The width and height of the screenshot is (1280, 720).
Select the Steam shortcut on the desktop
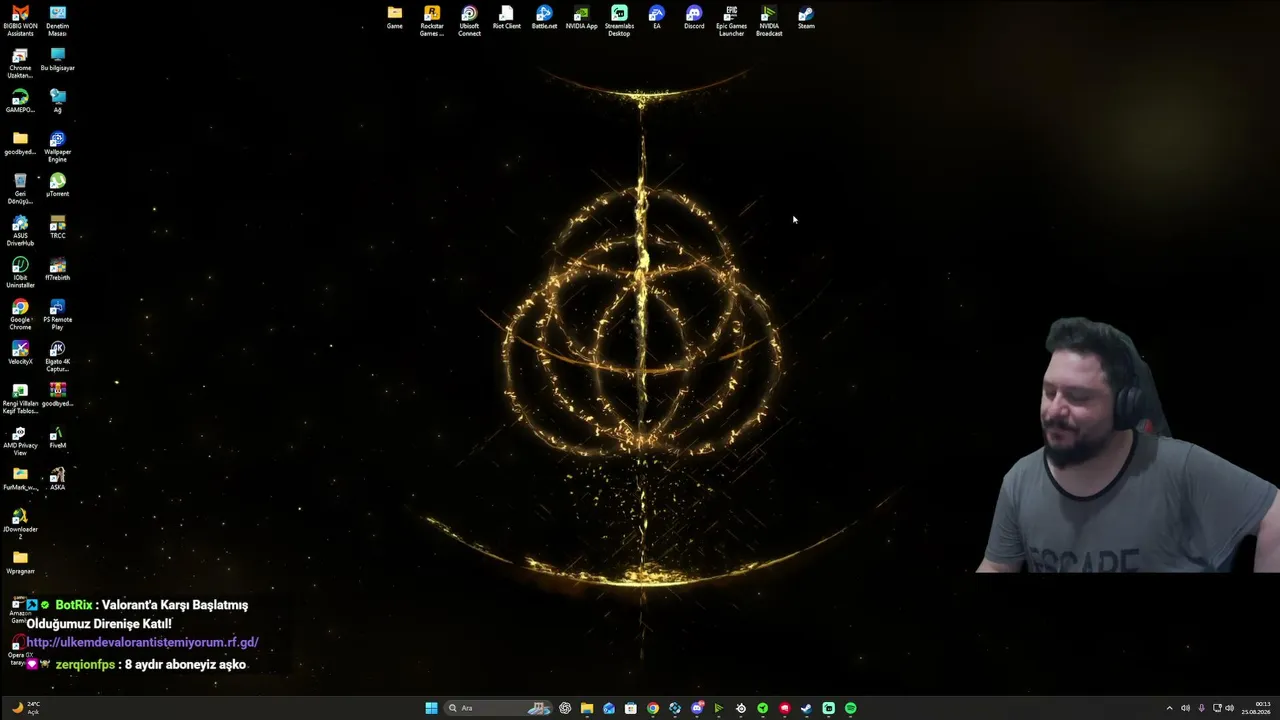806,18
